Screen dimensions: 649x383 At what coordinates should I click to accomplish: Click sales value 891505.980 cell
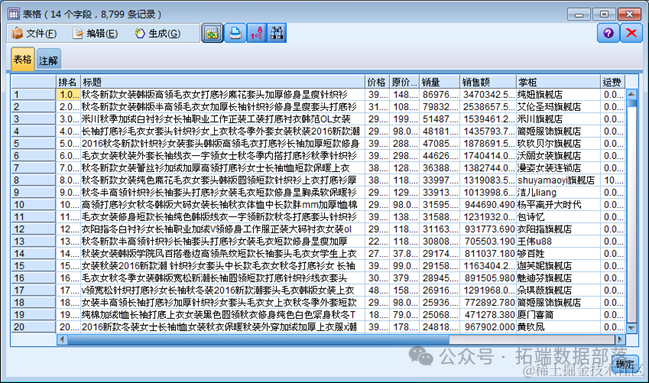coord(488,278)
